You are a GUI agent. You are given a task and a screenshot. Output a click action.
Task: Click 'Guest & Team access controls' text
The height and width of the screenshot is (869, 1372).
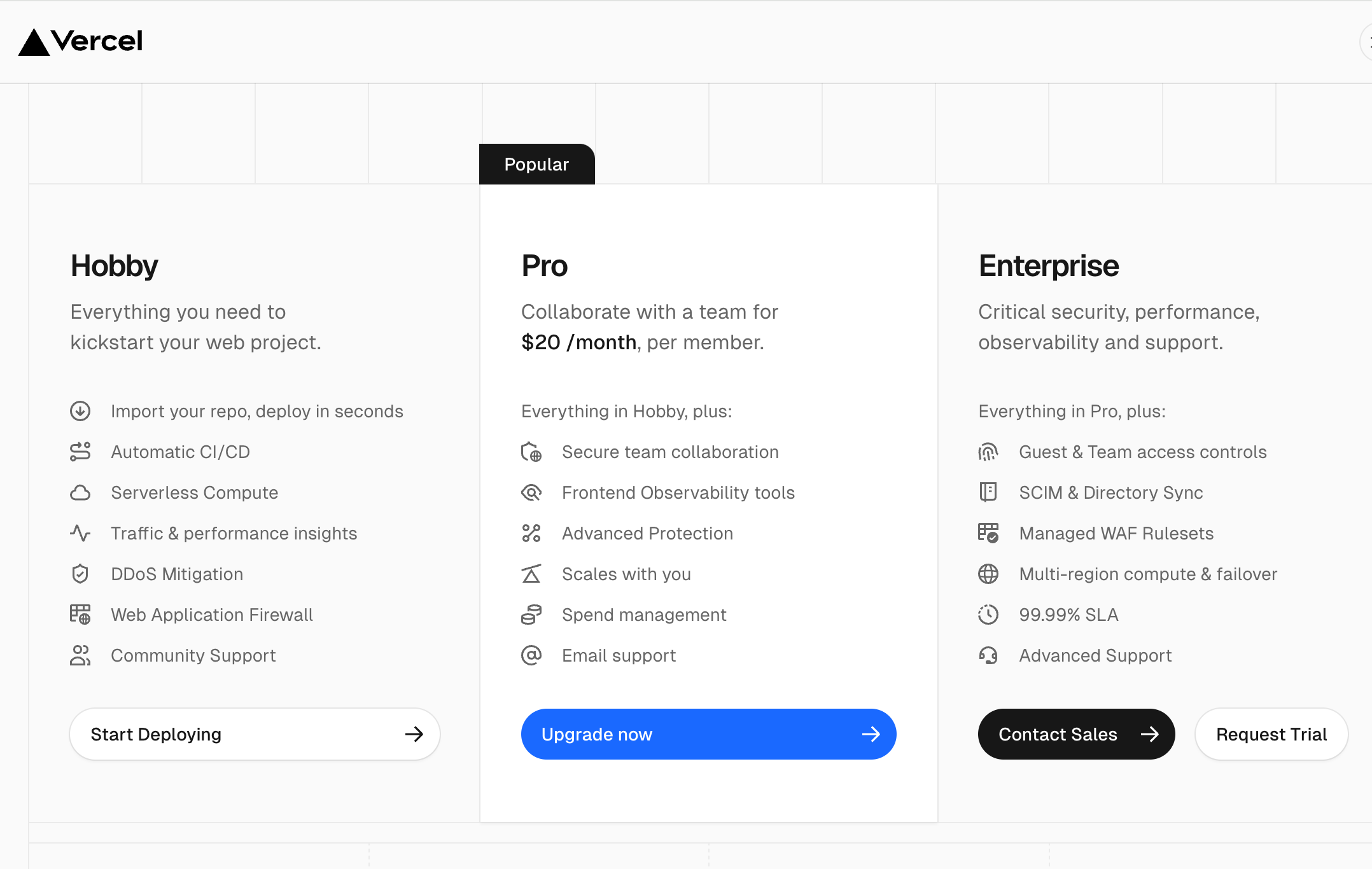click(1142, 452)
